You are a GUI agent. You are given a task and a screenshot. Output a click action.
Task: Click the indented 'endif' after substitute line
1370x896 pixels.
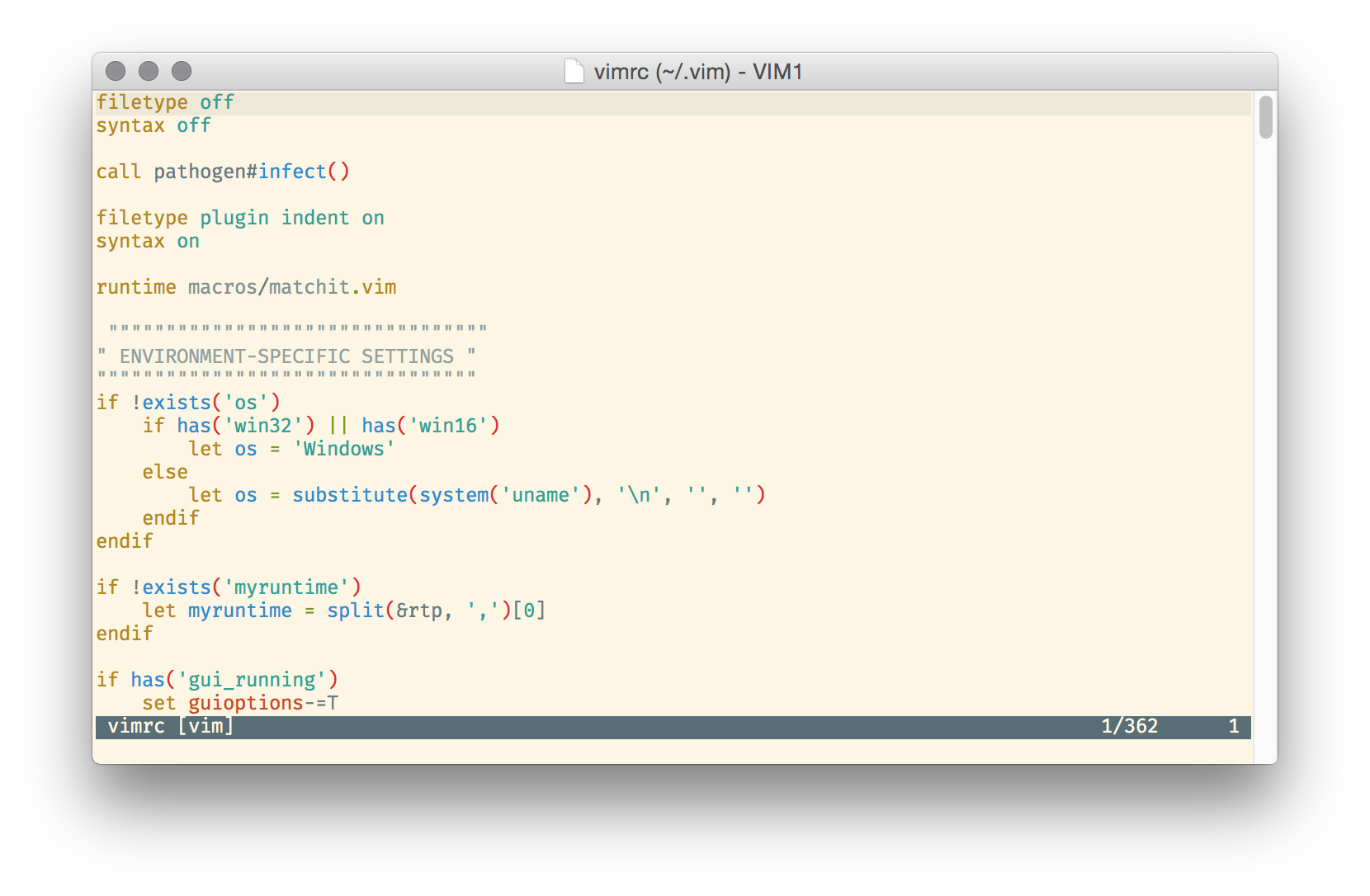pos(171,518)
